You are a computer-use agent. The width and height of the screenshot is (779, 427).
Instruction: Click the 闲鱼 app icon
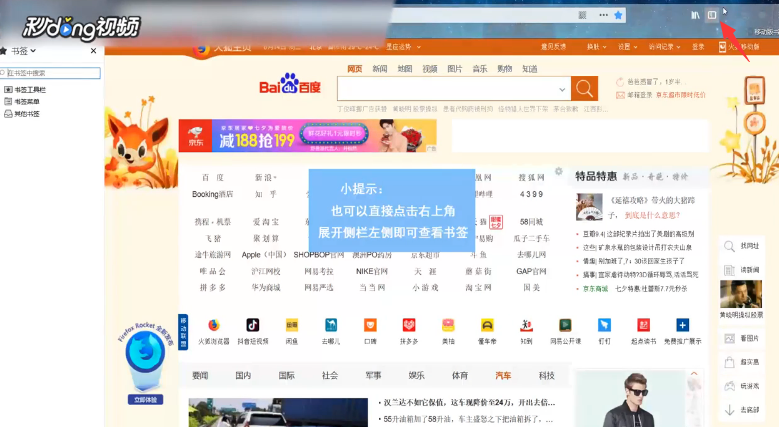click(292, 325)
